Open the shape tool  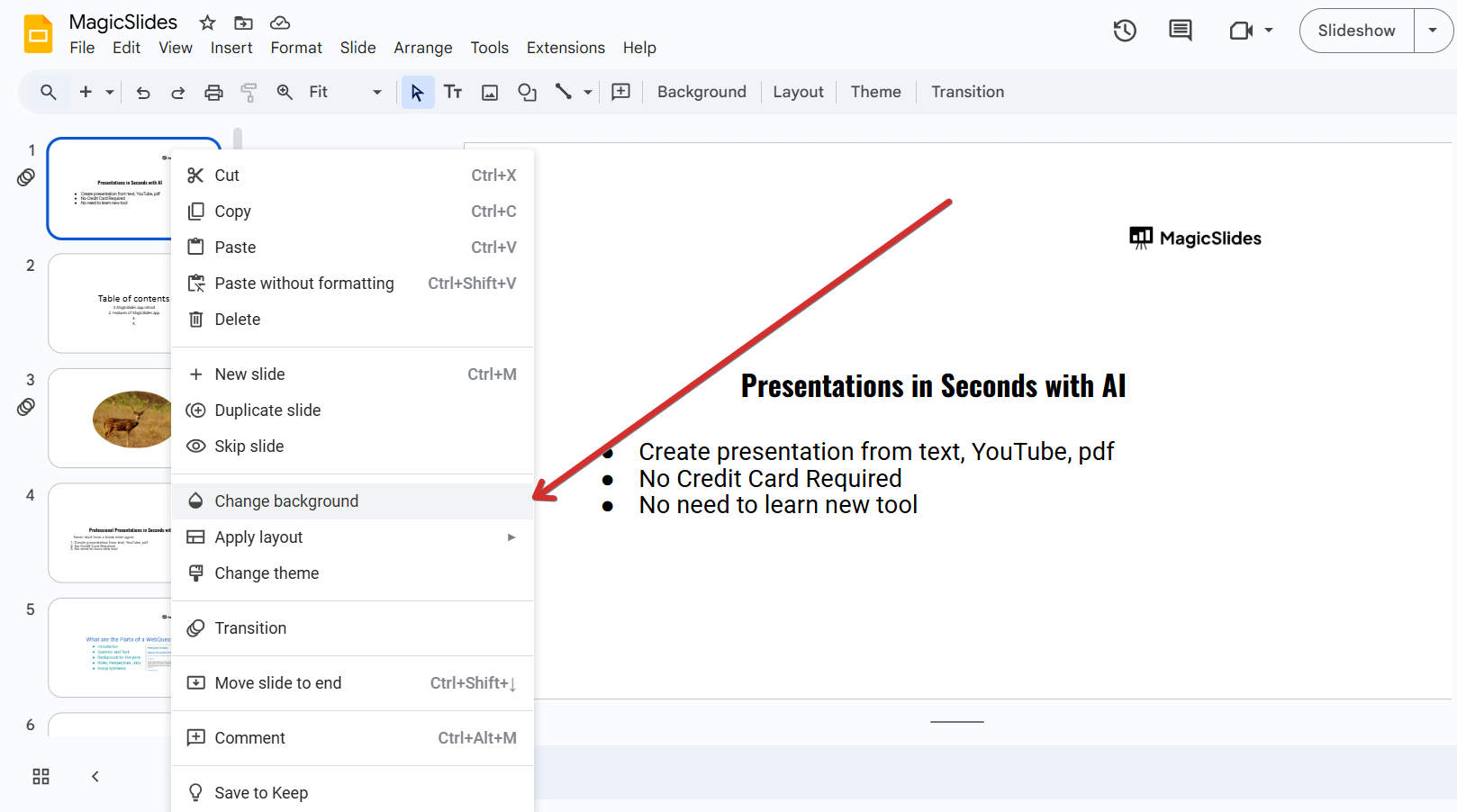527,92
